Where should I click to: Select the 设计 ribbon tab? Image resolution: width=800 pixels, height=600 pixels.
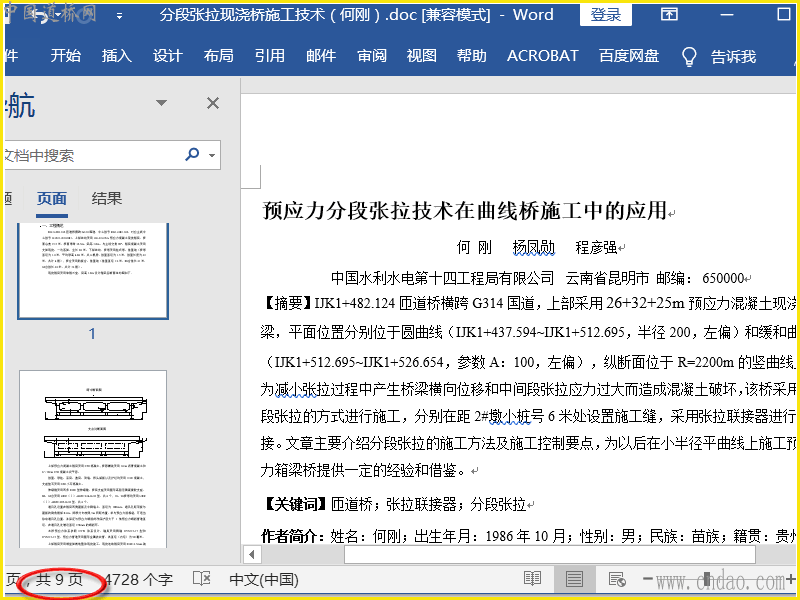167,56
